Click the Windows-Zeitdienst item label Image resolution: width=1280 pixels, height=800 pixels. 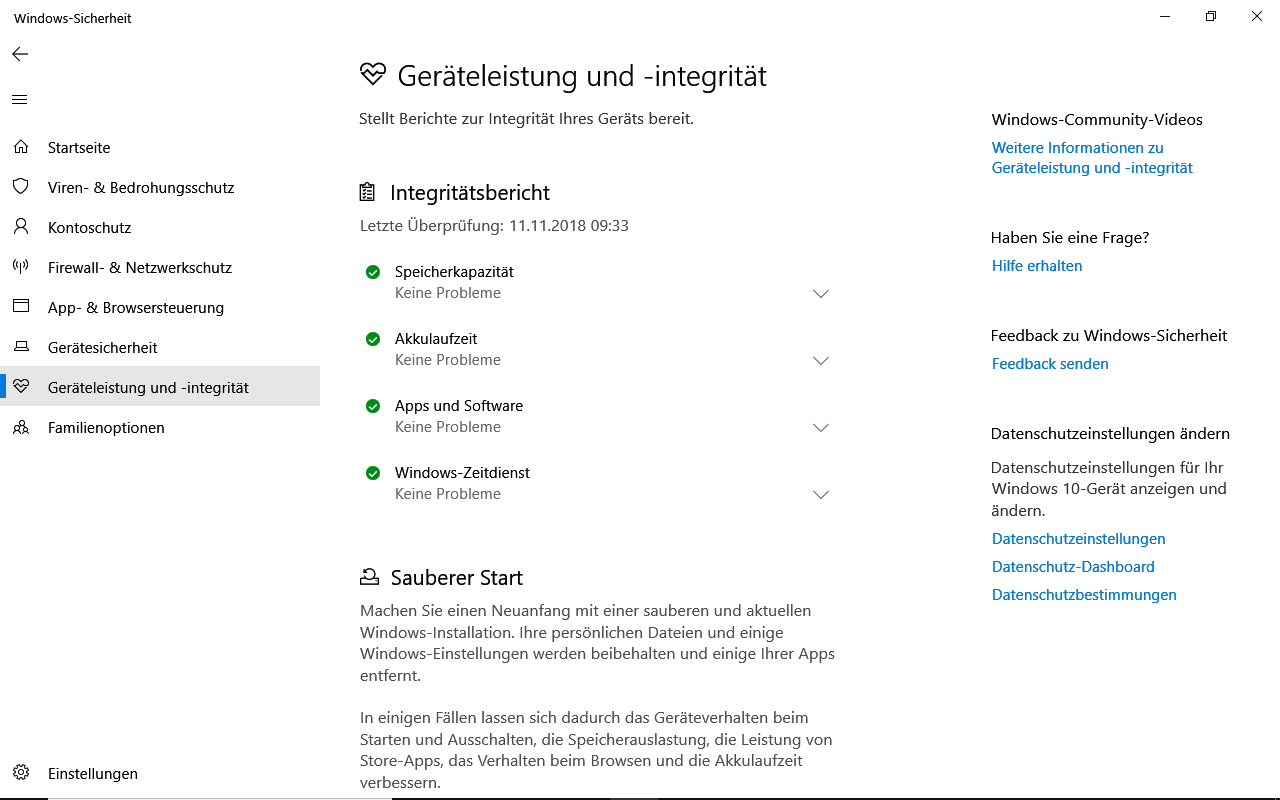(x=462, y=473)
